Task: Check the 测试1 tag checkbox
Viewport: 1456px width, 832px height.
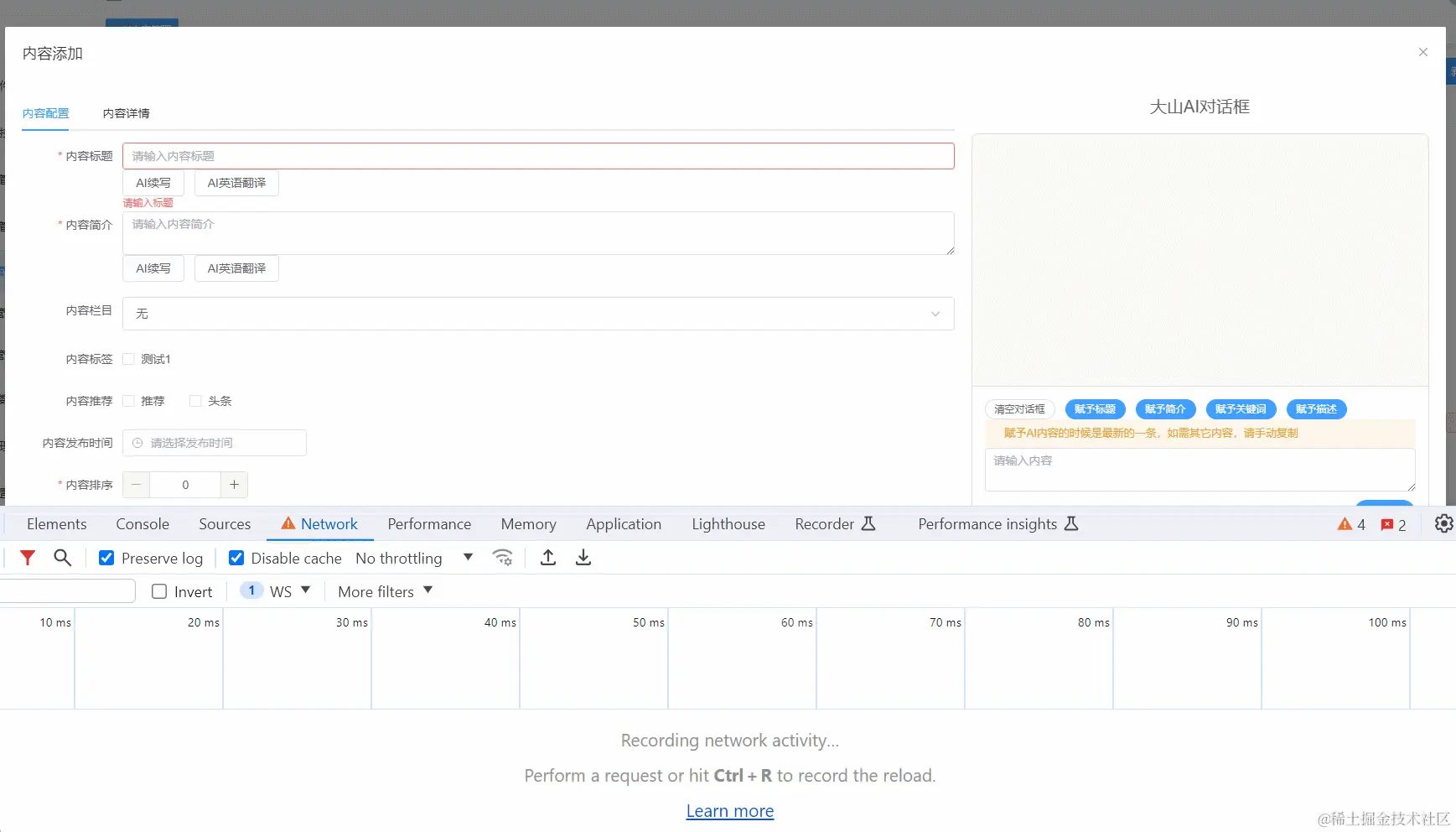Action: pos(128,359)
